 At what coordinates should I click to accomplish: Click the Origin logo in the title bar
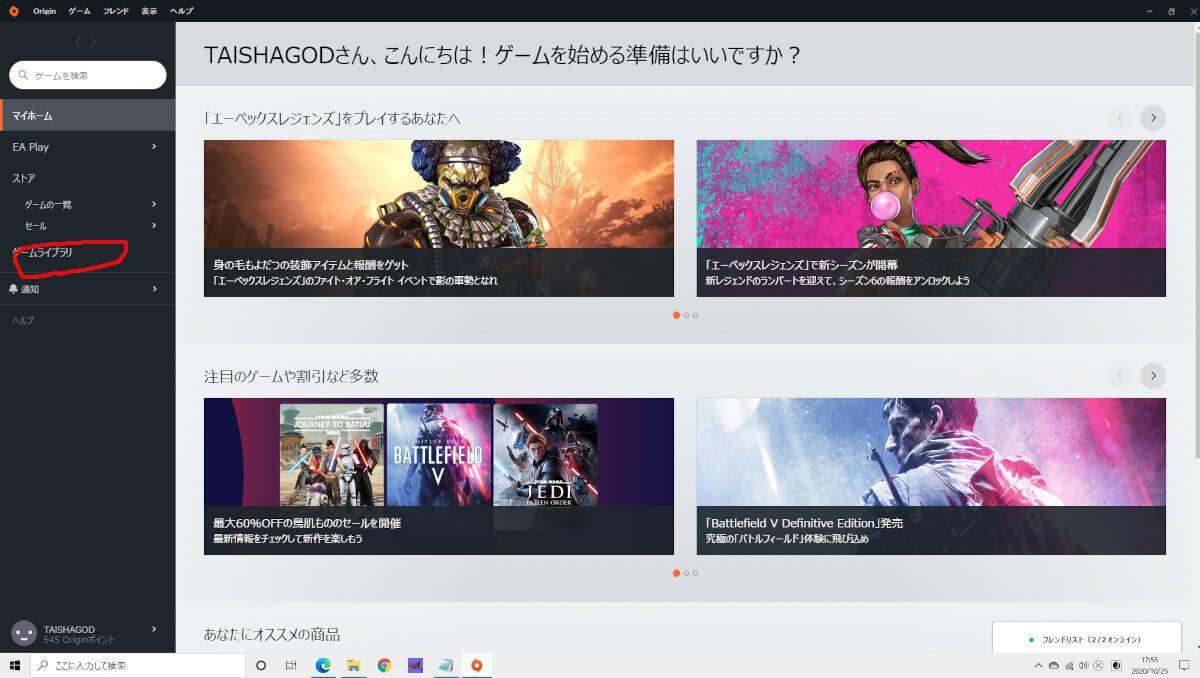pyautogui.click(x=14, y=10)
